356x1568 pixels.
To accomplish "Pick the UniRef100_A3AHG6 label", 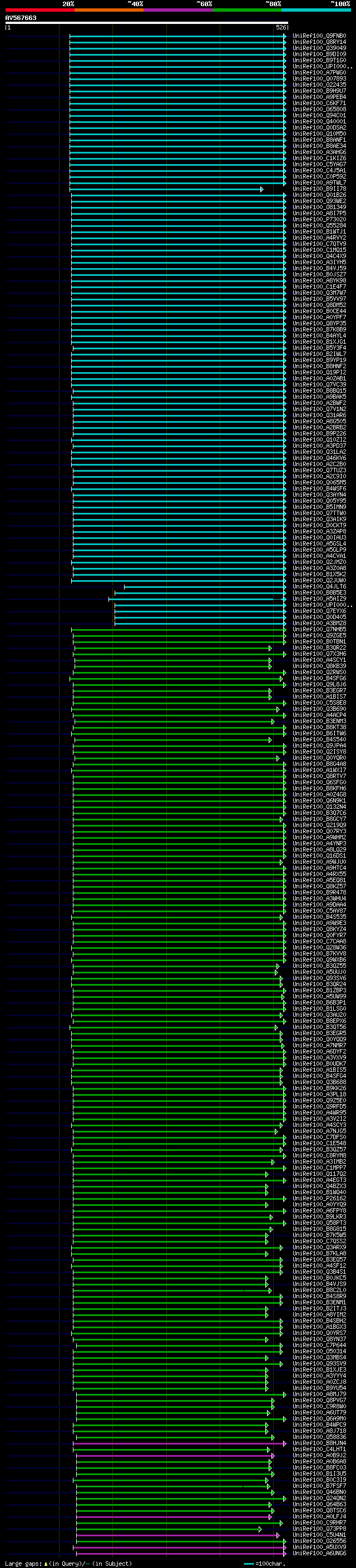I will pos(319,152).
